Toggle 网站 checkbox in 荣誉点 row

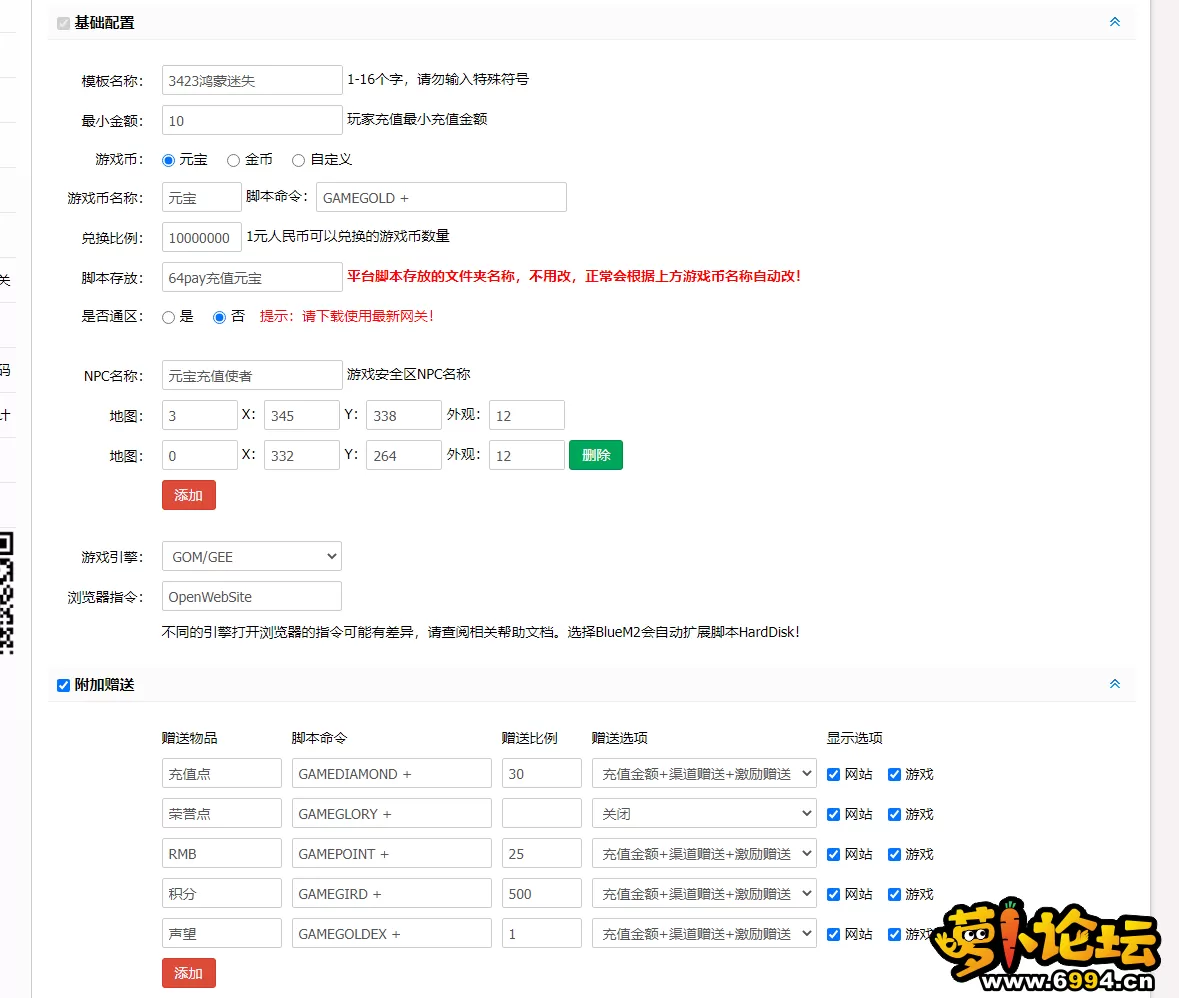coord(833,814)
